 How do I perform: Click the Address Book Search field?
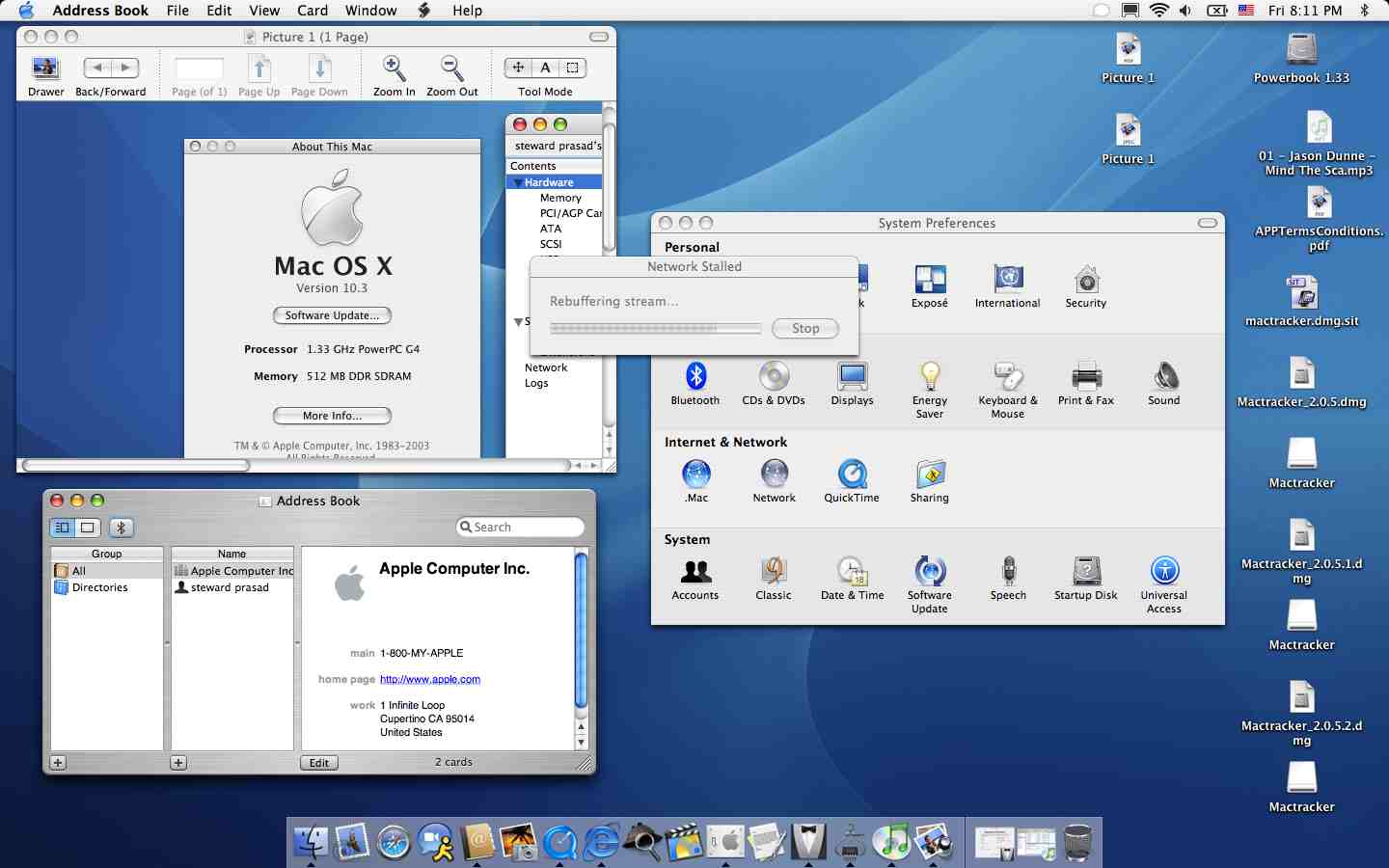521,528
